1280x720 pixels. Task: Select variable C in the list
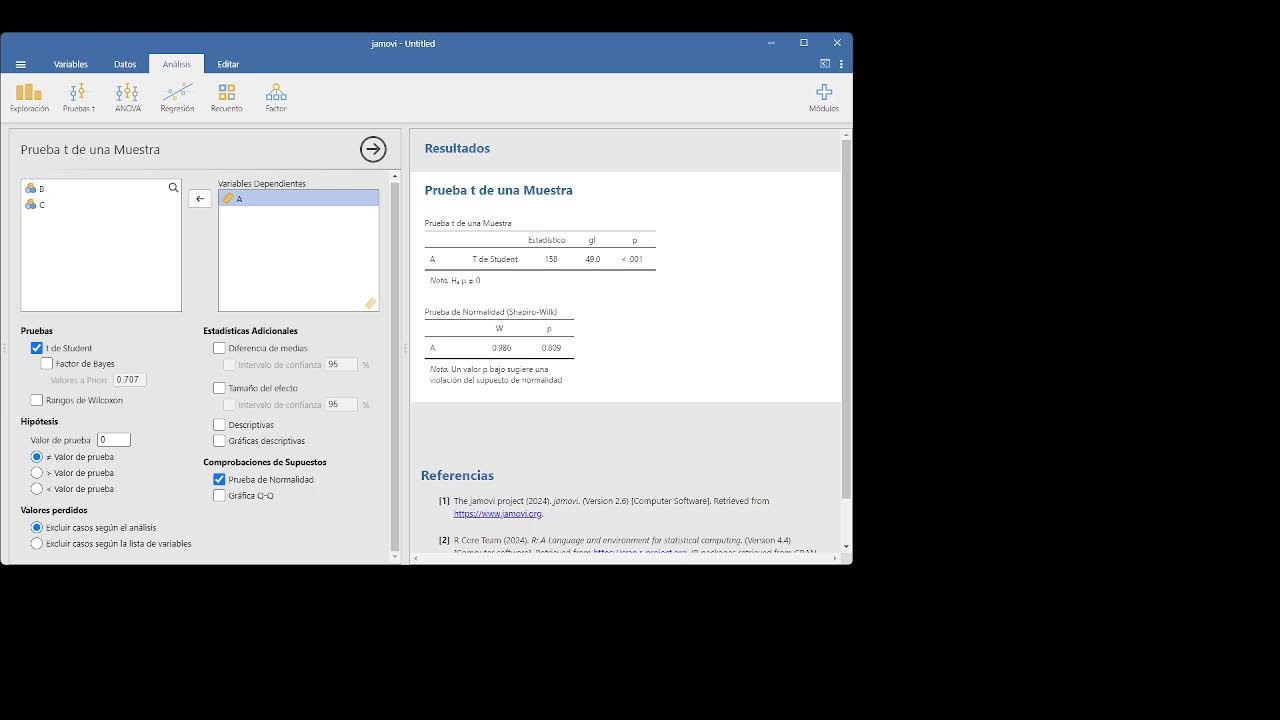(x=101, y=204)
